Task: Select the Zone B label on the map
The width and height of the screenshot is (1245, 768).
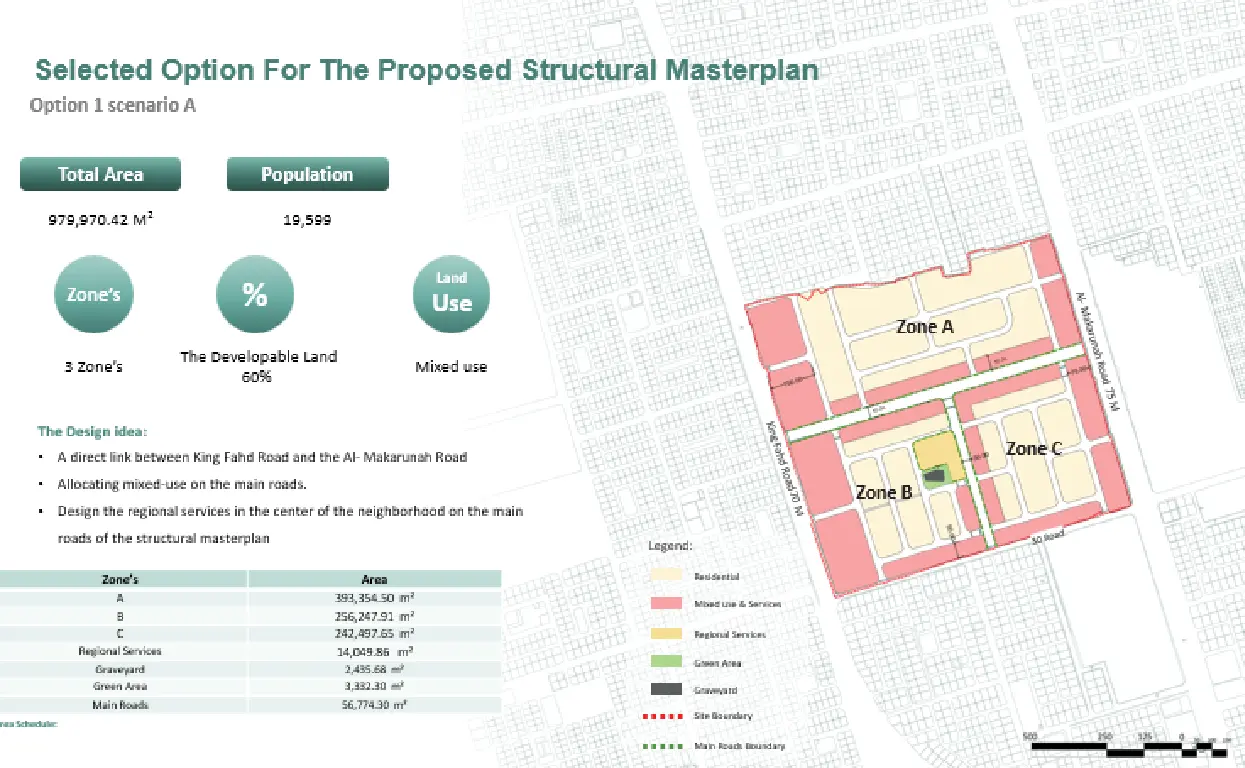Action: [883, 492]
